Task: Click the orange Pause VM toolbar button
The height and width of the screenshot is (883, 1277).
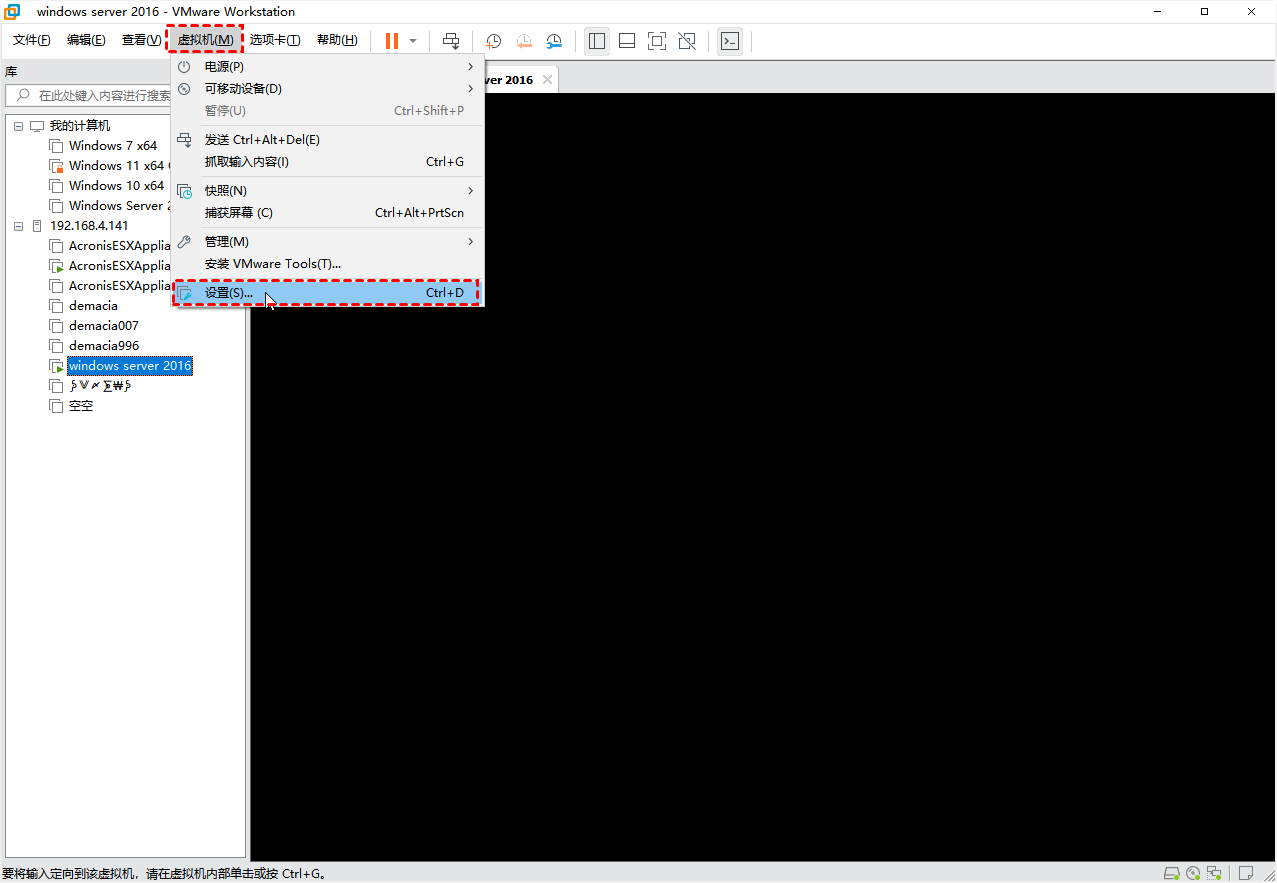Action: pos(391,41)
